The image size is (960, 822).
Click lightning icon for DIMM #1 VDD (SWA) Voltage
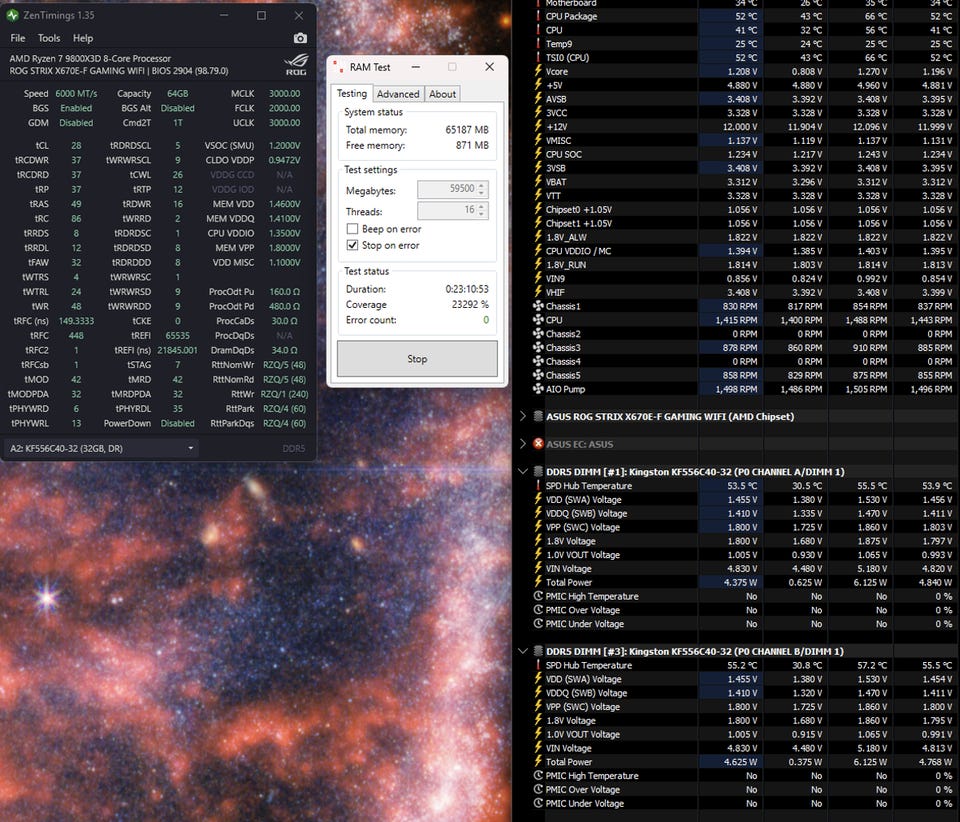[538, 499]
